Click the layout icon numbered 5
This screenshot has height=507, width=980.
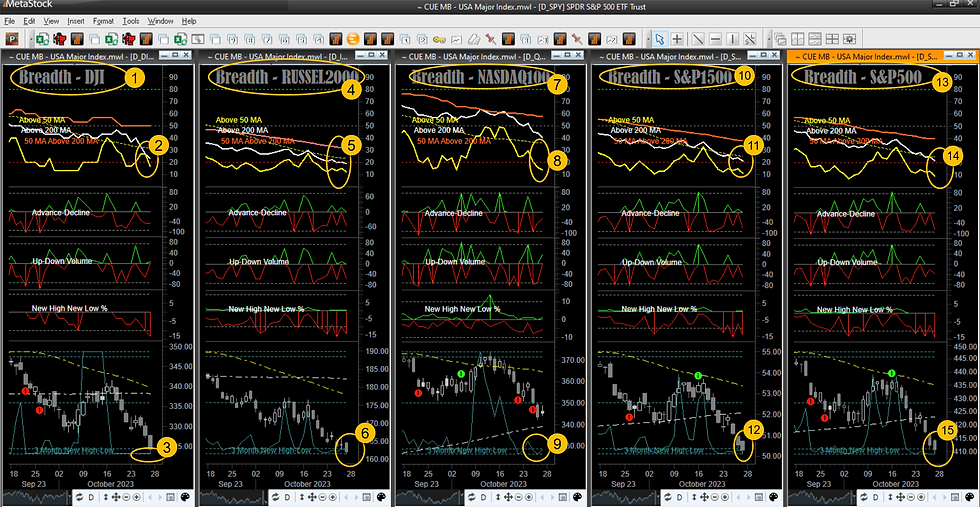click(302, 39)
